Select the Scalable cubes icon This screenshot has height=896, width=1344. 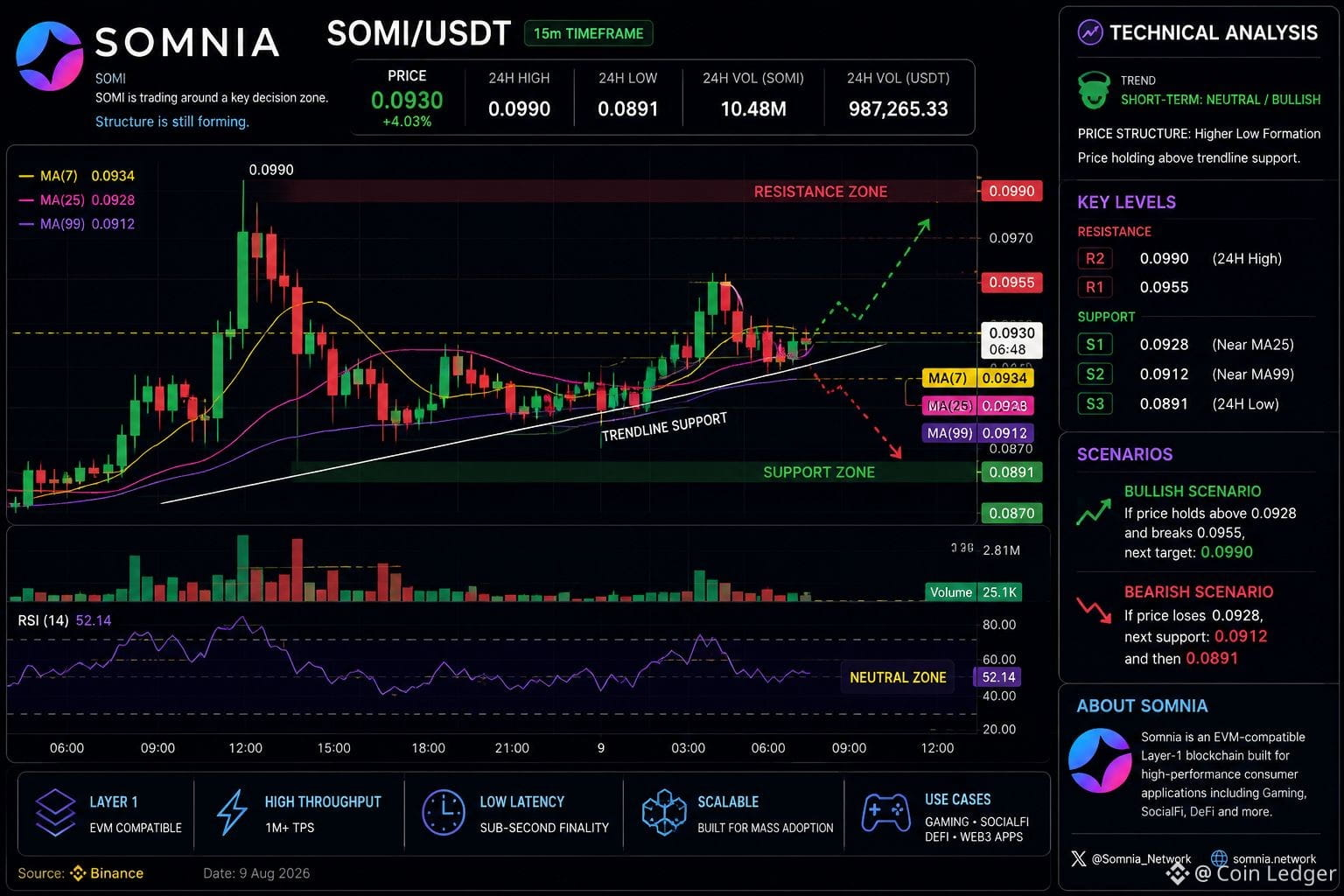tap(664, 812)
